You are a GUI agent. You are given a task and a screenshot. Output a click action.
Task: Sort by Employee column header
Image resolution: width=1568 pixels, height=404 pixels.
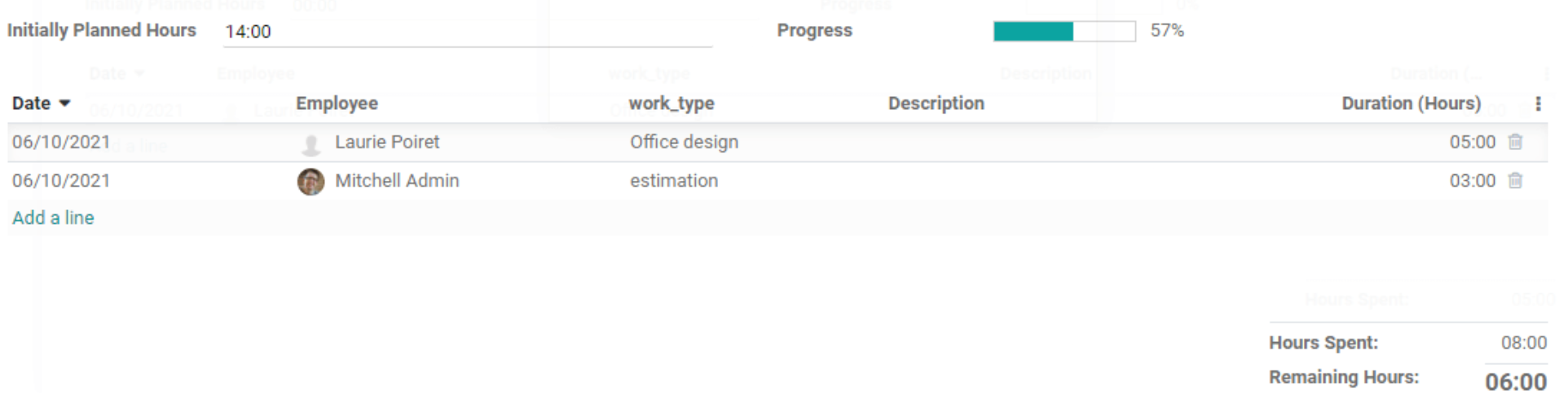pyautogui.click(x=337, y=103)
